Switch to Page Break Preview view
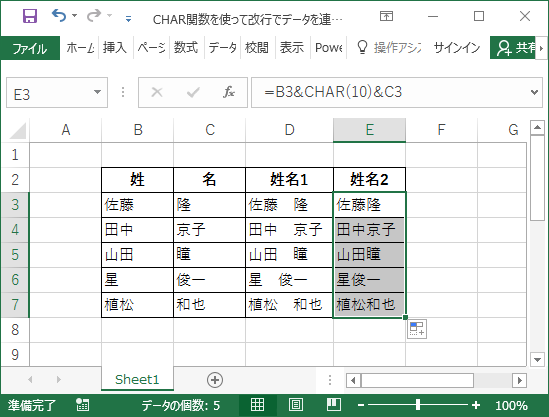The height and width of the screenshot is (417, 549). coord(334,405)
